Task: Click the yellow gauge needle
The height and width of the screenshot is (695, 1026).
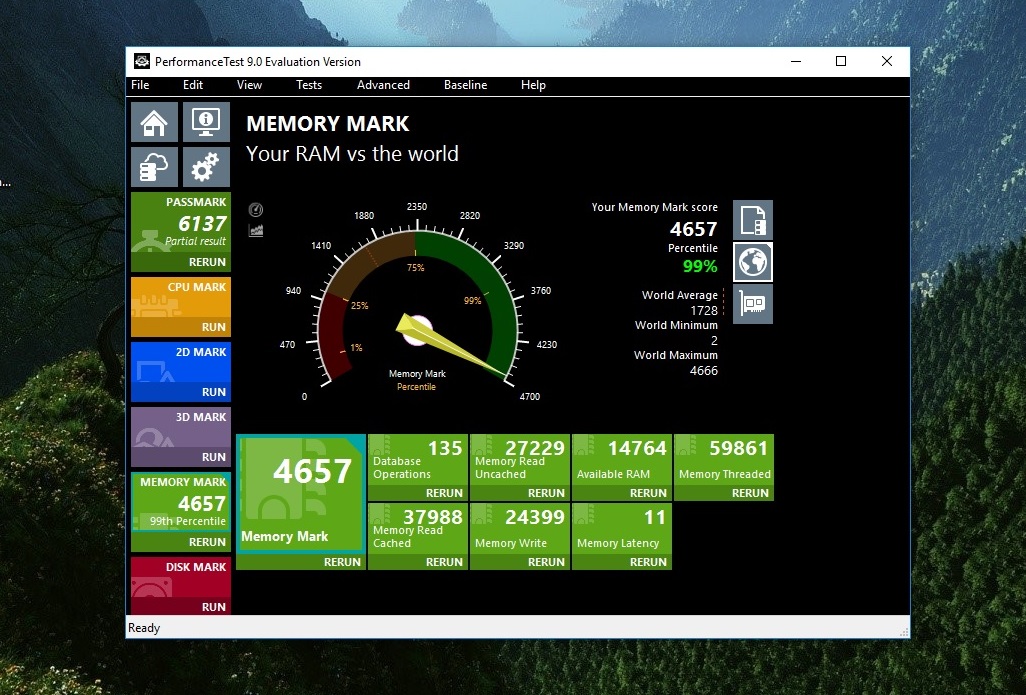Action: tap(451, 347)
